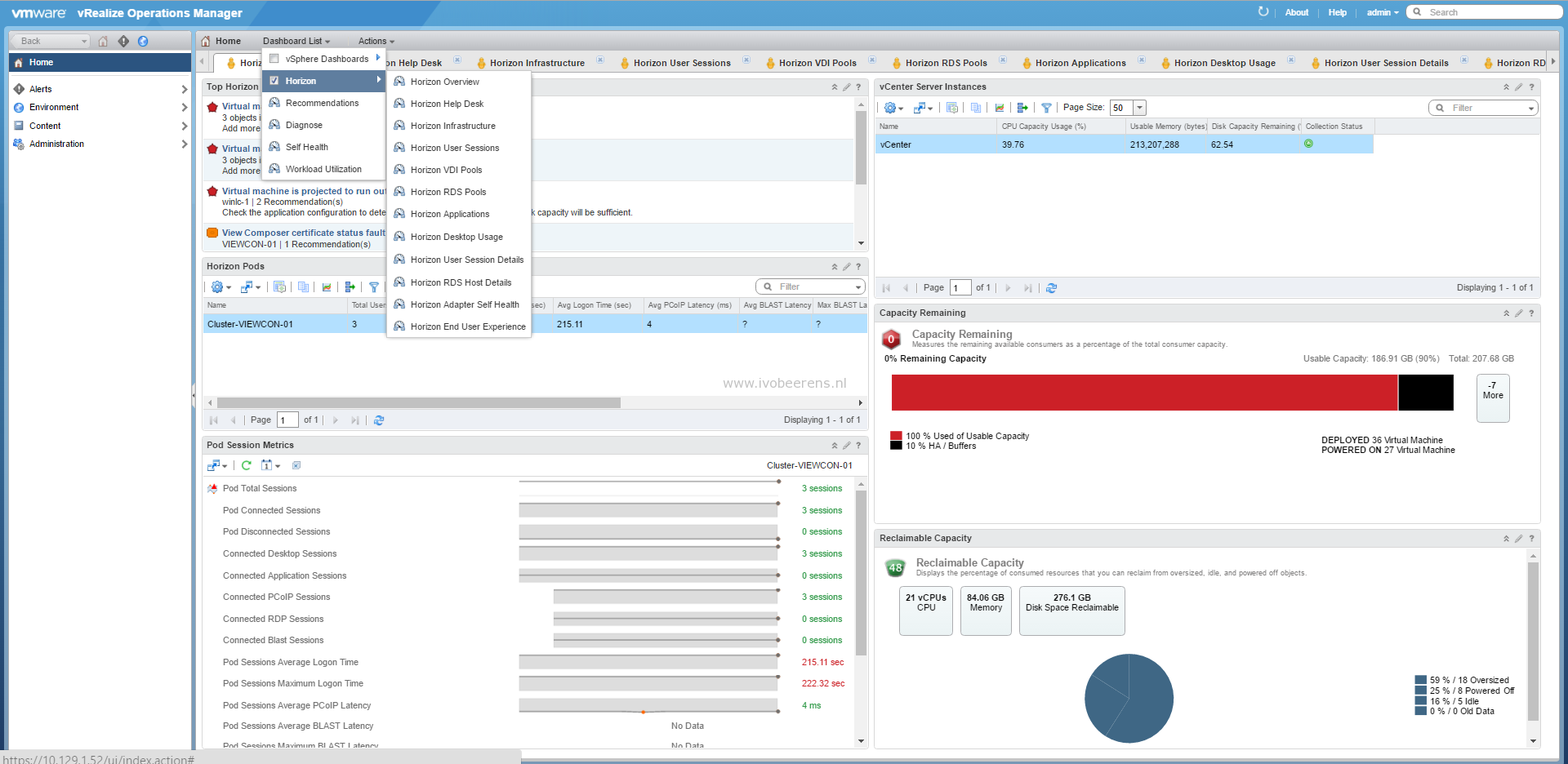
Task: Expand the Administration navigation arrow
Action: tap(184, 144)
